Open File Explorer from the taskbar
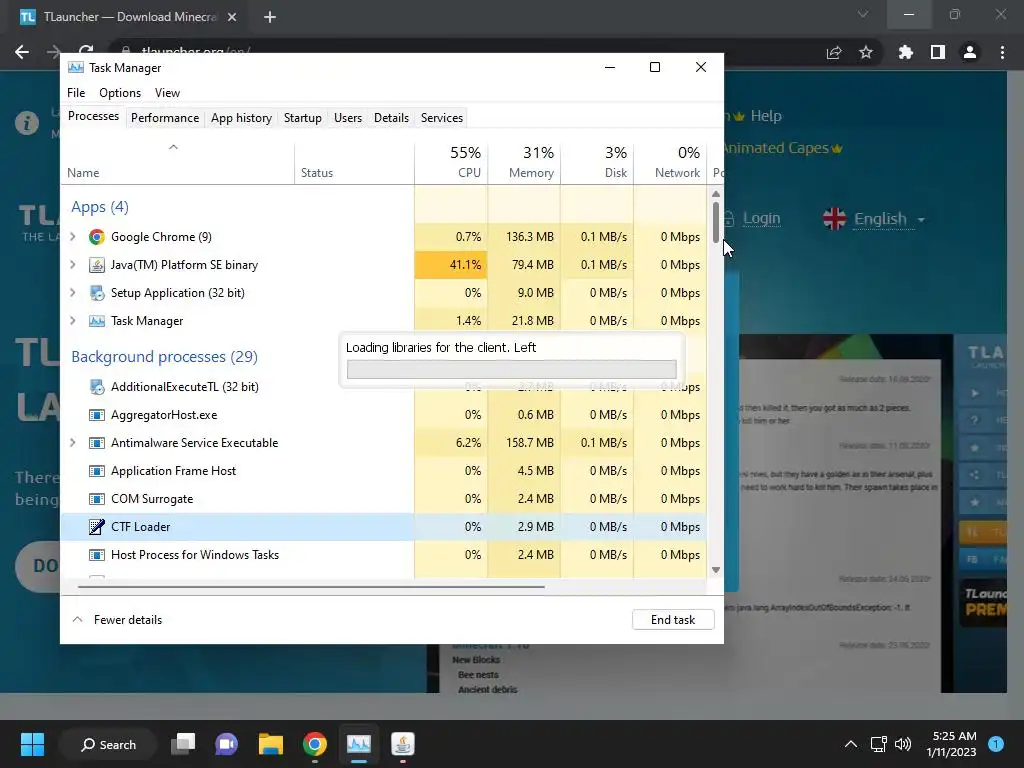The image size is (1024, 768). coord(270,744)
